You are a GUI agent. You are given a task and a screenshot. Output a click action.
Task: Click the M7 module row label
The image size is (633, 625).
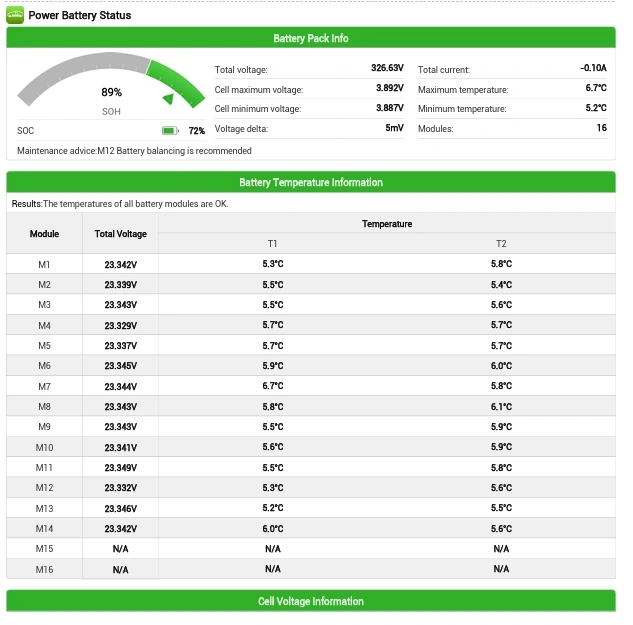pos(44,386)
